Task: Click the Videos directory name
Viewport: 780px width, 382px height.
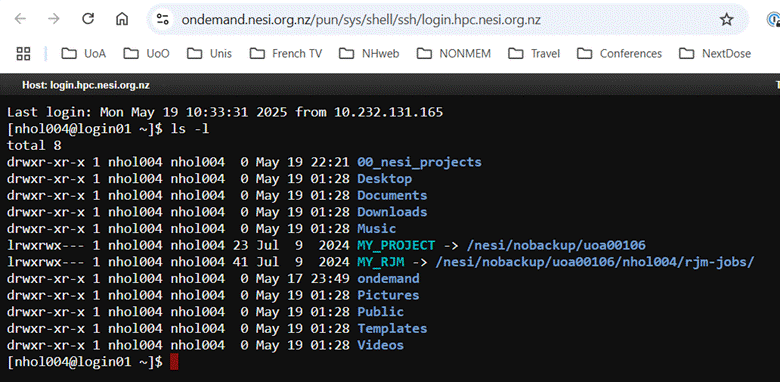Action: coord(381,345)
